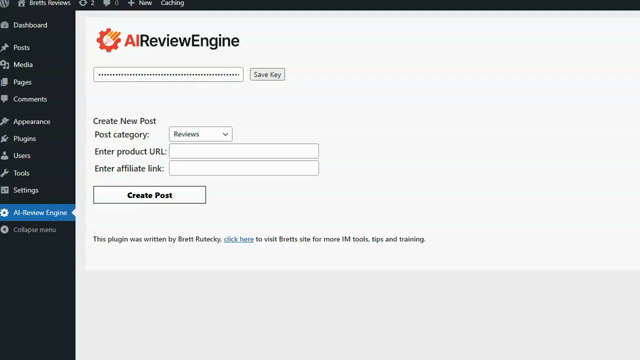Open the Plugins plug icon

pyautogui.click(x=4, y=138)
